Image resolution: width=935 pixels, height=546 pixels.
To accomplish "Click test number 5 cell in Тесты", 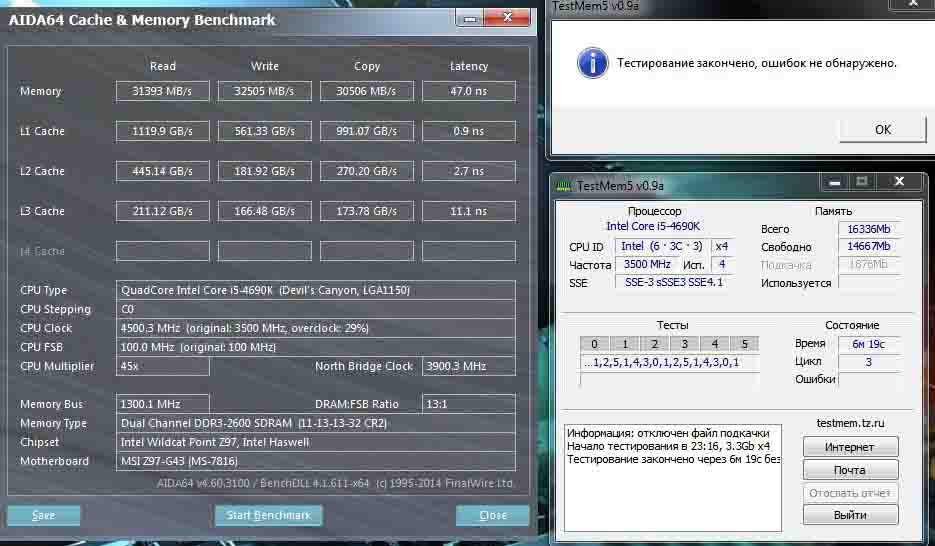I will (x=745, y=344).
